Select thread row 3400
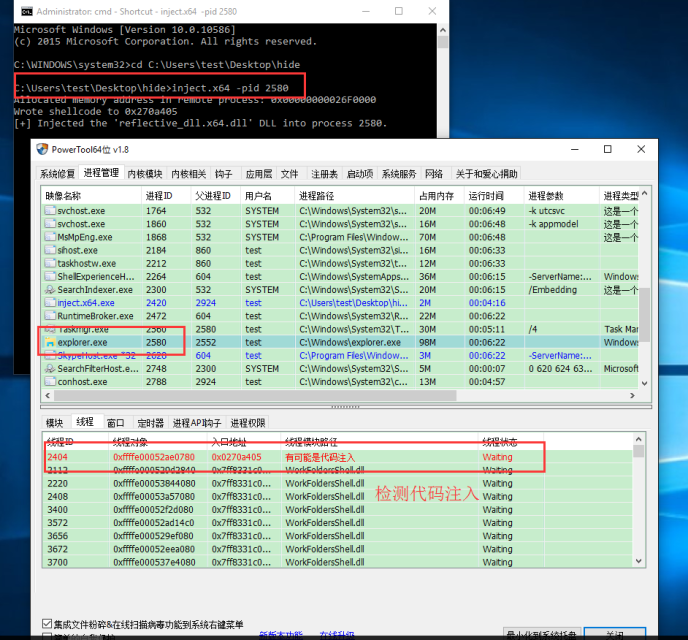 point(337,510)
